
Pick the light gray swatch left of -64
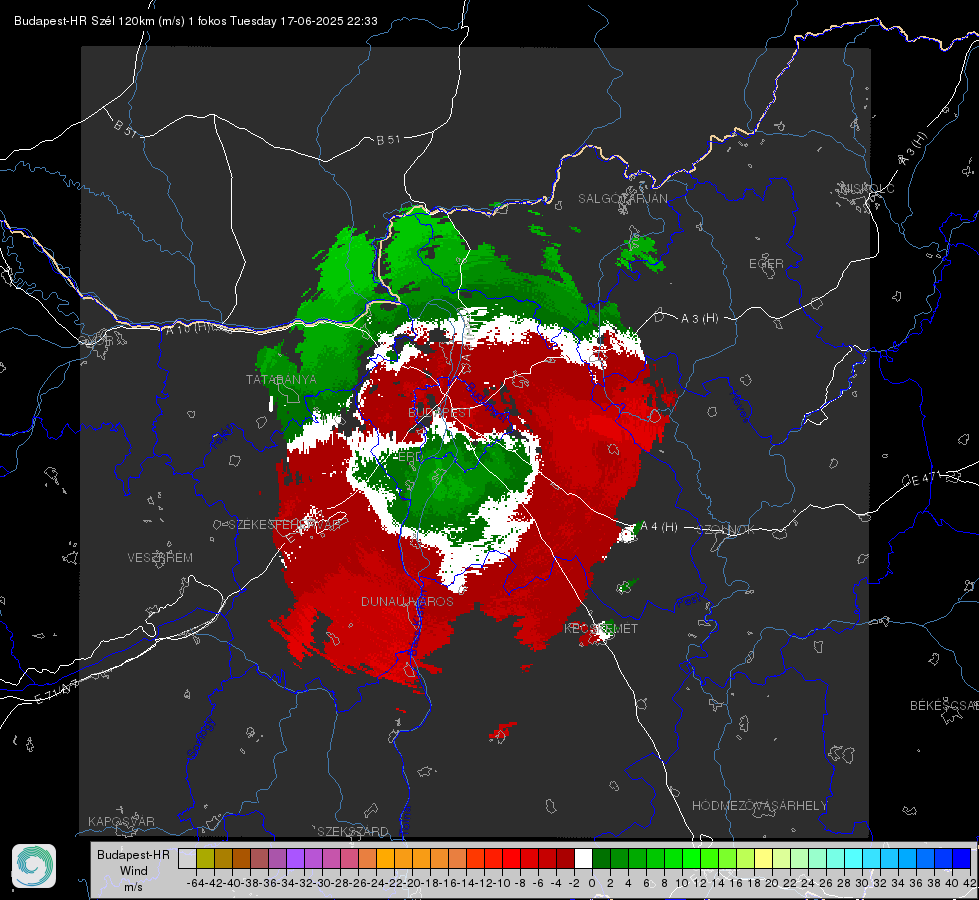point(187,858)
